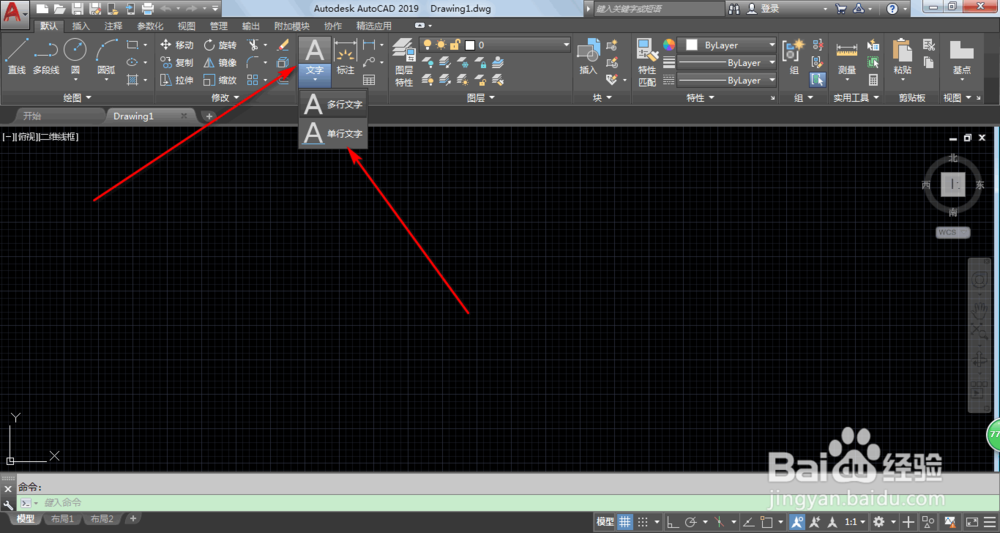1000x533 pixels.
Task: Click the viewport controls [-] label
Action: click(6, 136)
